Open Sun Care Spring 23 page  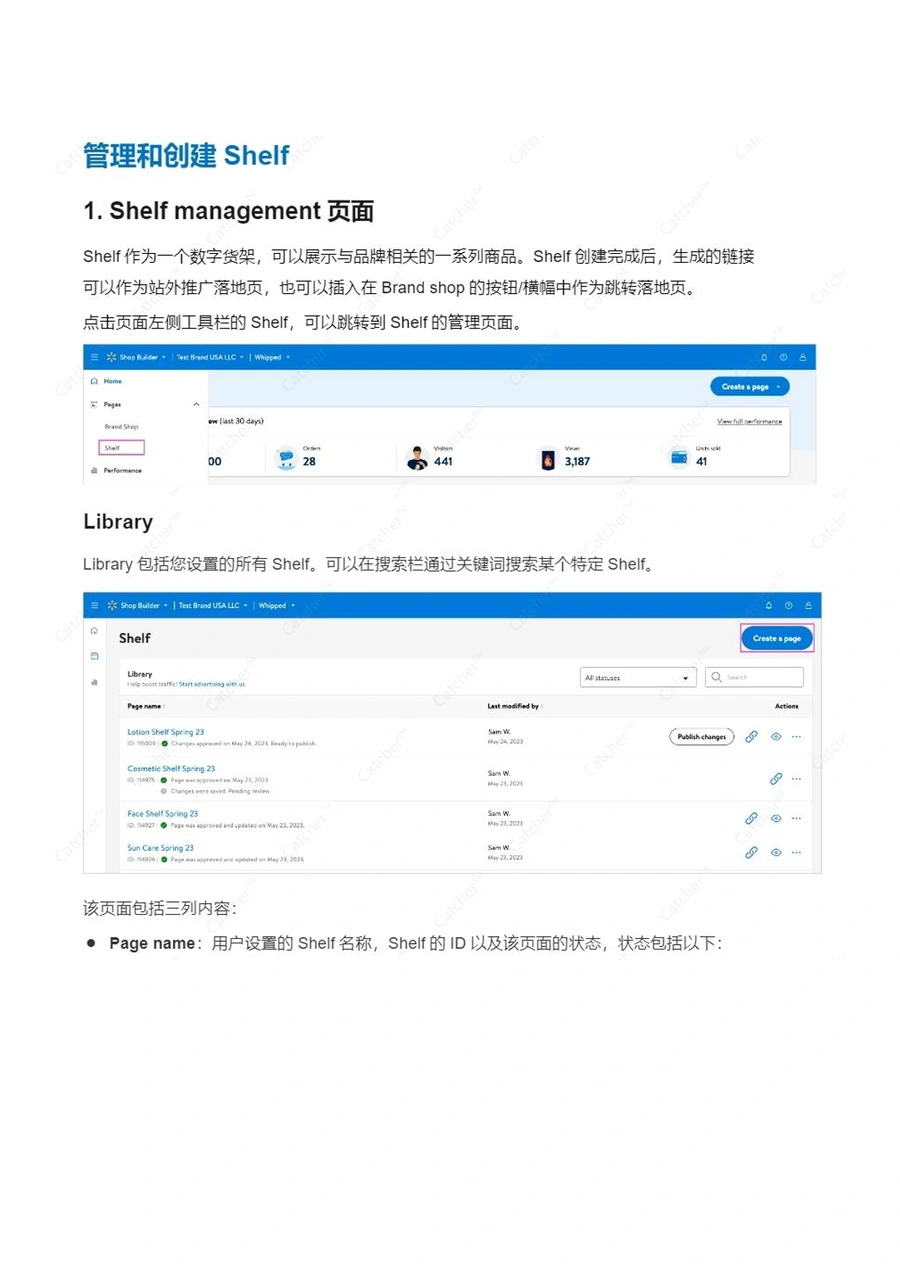tap(161, 848)
